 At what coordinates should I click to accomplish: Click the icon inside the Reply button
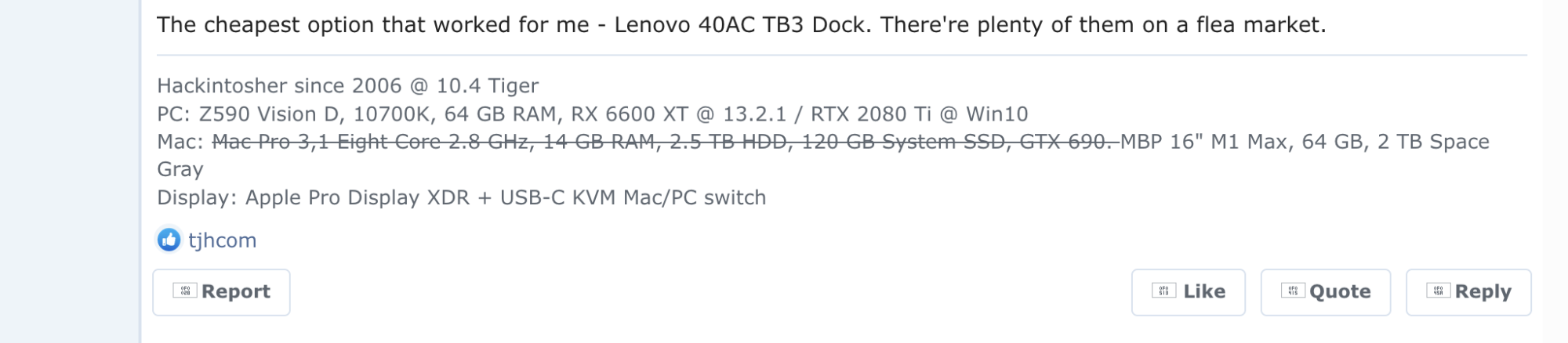(x=1438, y=291)
